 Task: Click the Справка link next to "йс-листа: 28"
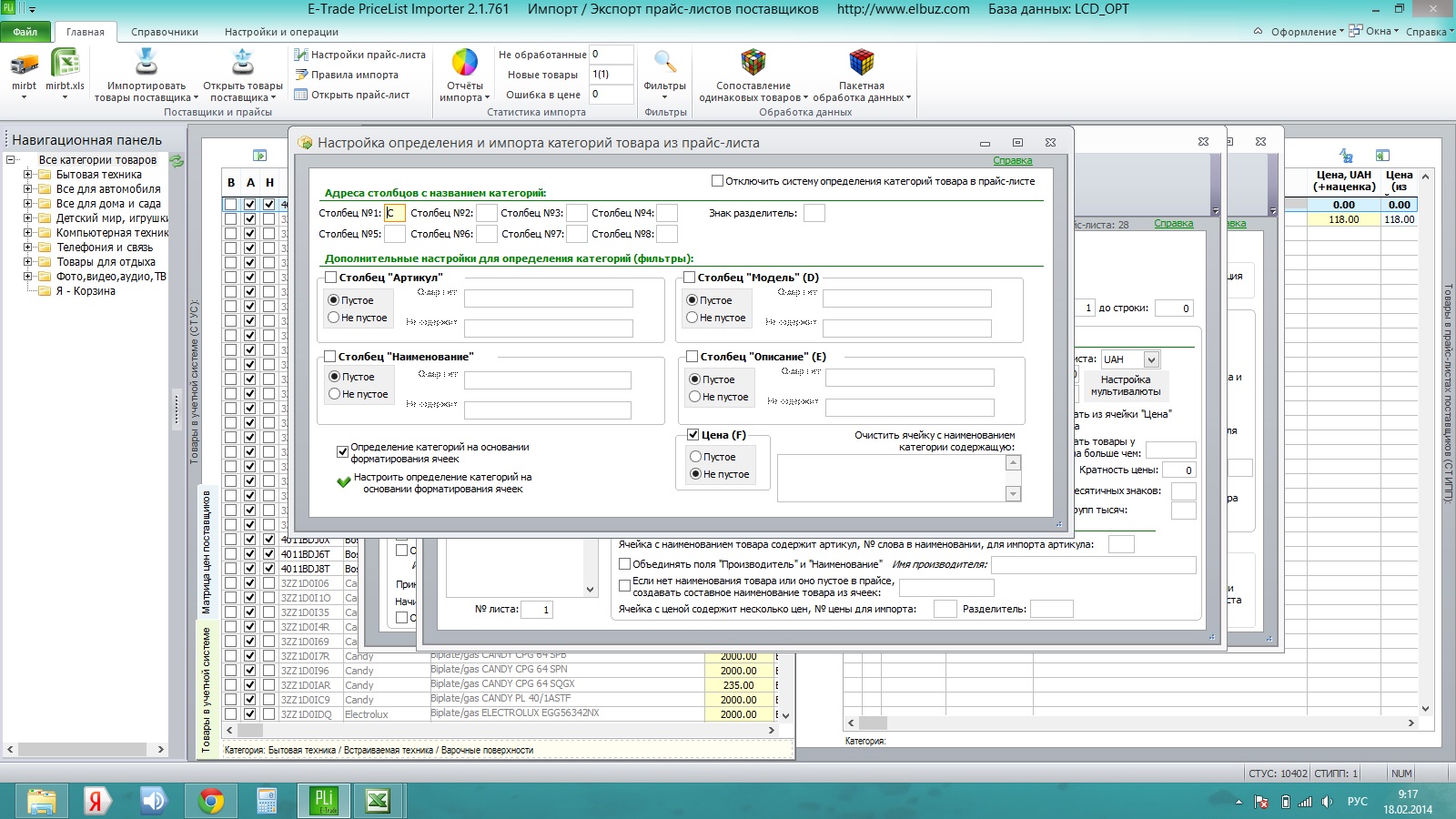click(1174, 224)
